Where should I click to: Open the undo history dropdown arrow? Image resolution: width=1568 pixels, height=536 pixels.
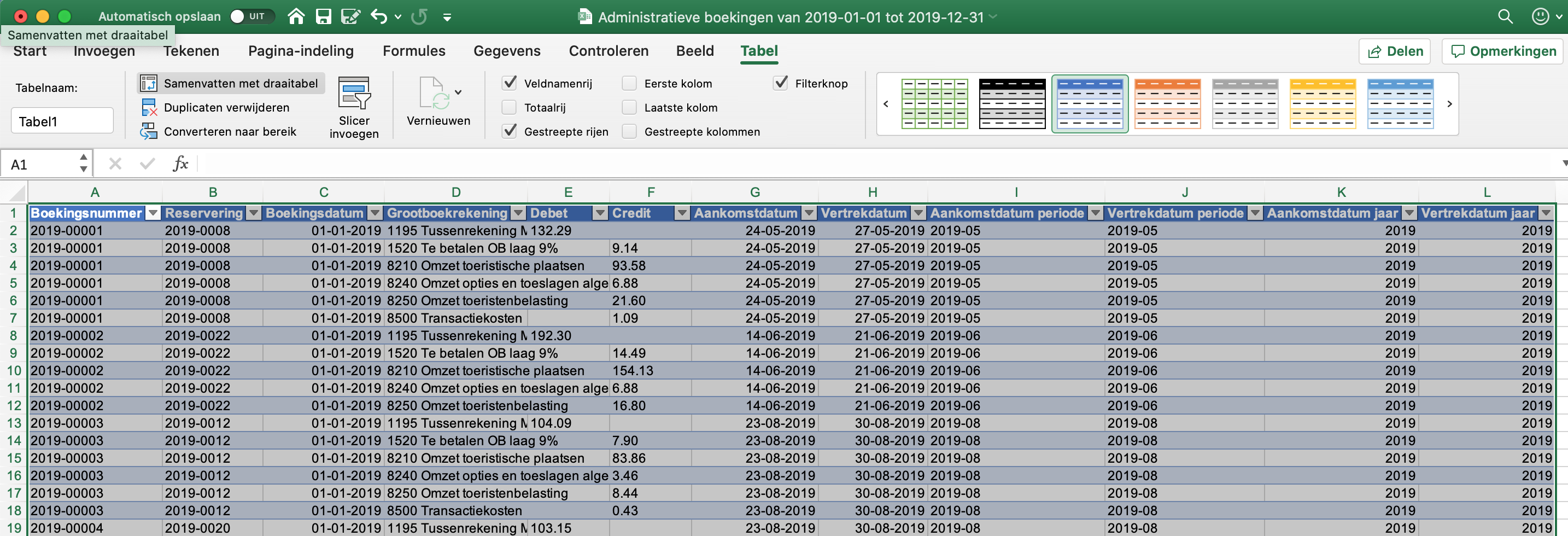point(398,17)
